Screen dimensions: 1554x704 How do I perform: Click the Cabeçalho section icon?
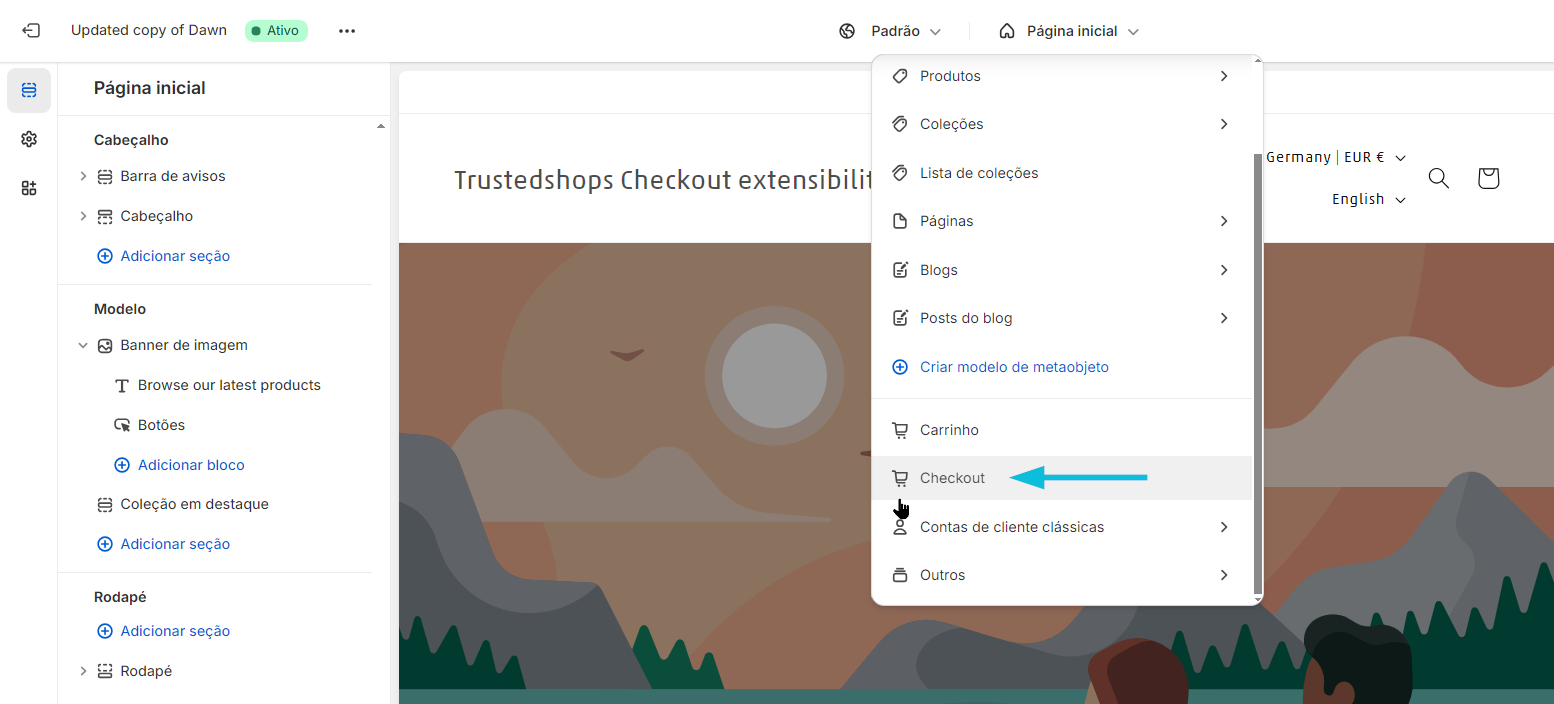(x=105, y=216)
